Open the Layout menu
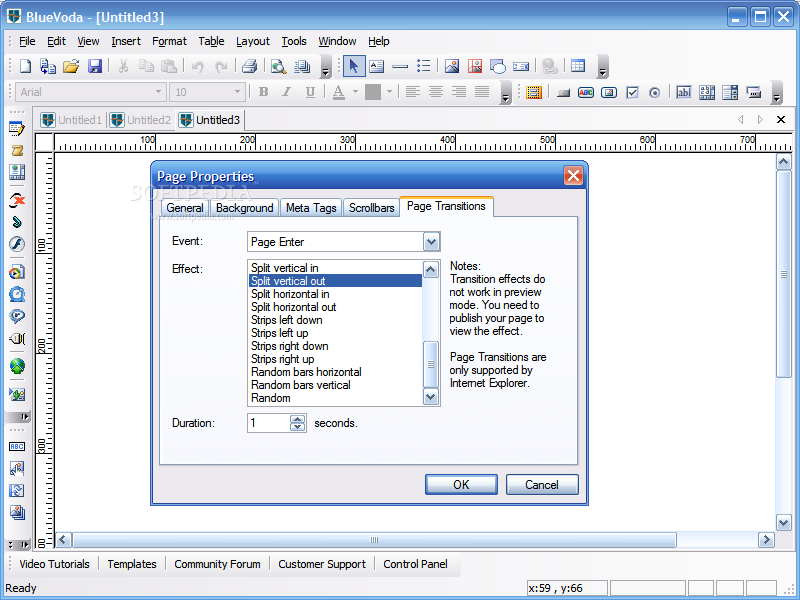Viewport: 800px width, 600px height. [252, 41]
